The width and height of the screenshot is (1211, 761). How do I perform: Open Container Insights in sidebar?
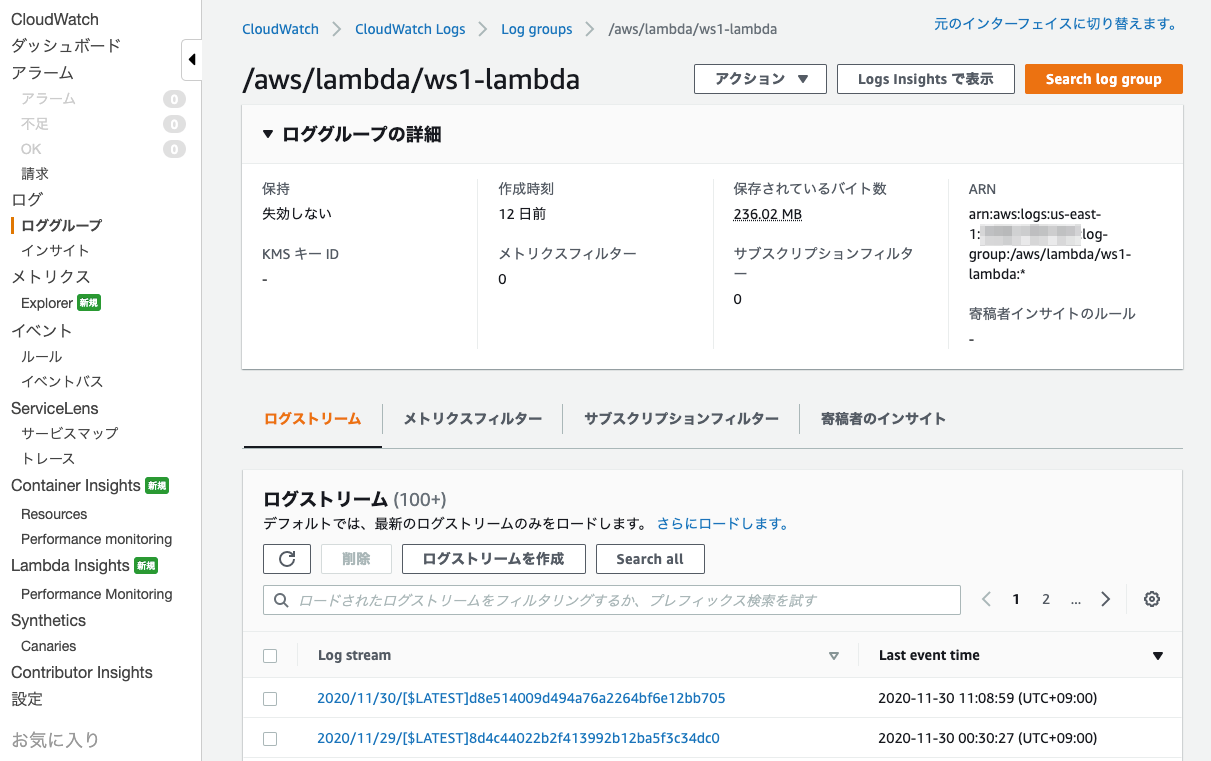click(76, 486)
